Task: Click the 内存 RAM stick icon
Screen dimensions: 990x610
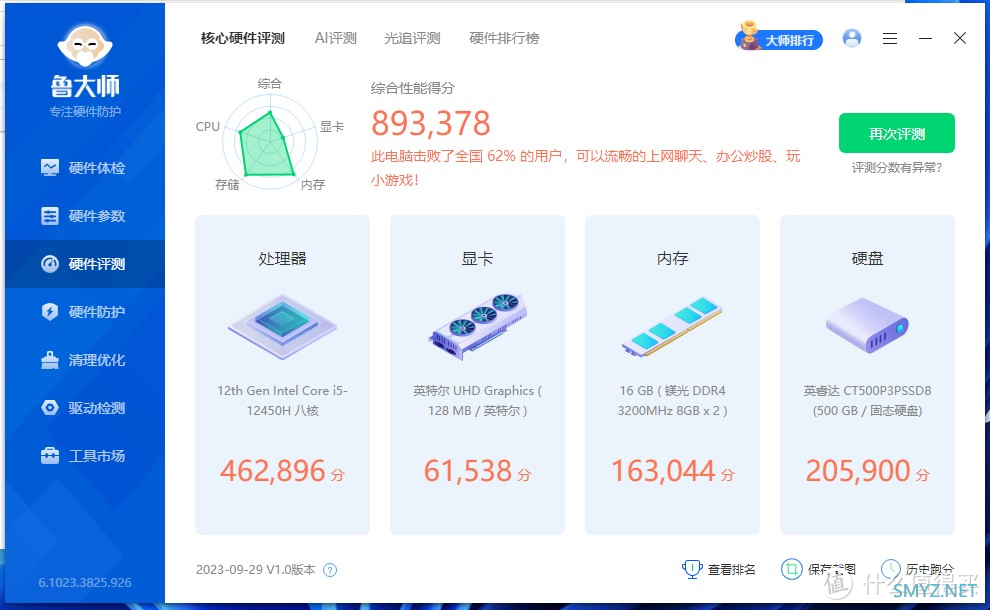Action: click(x=672, y=326)
